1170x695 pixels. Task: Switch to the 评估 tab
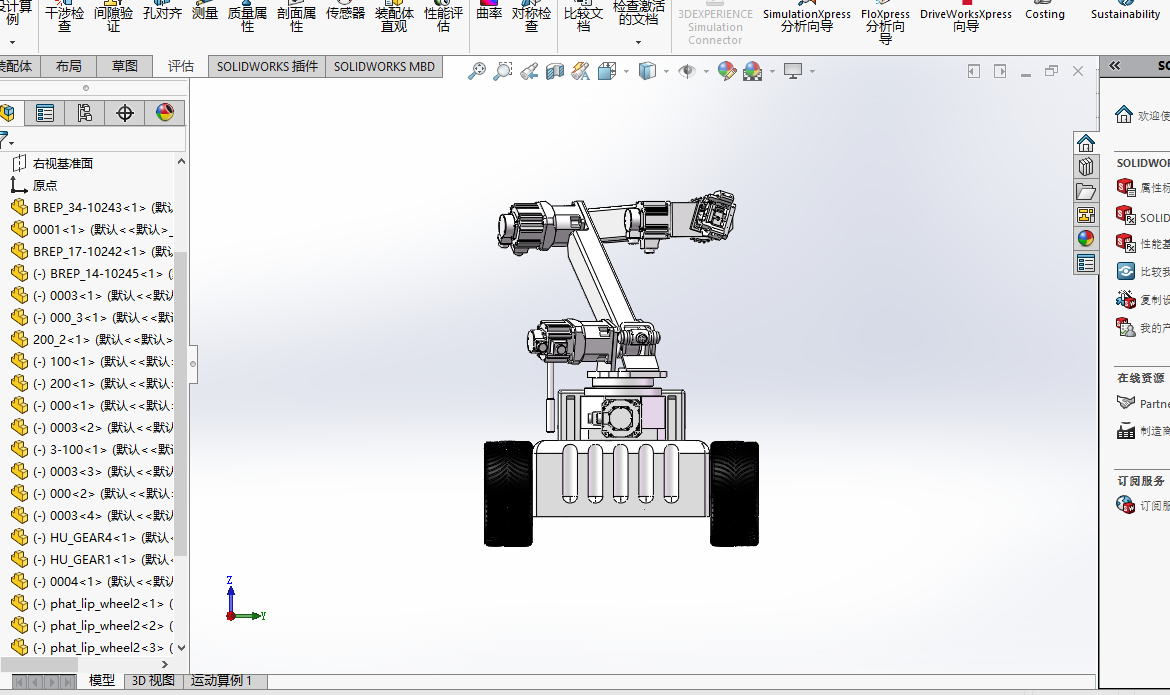[x=181, y=66]
